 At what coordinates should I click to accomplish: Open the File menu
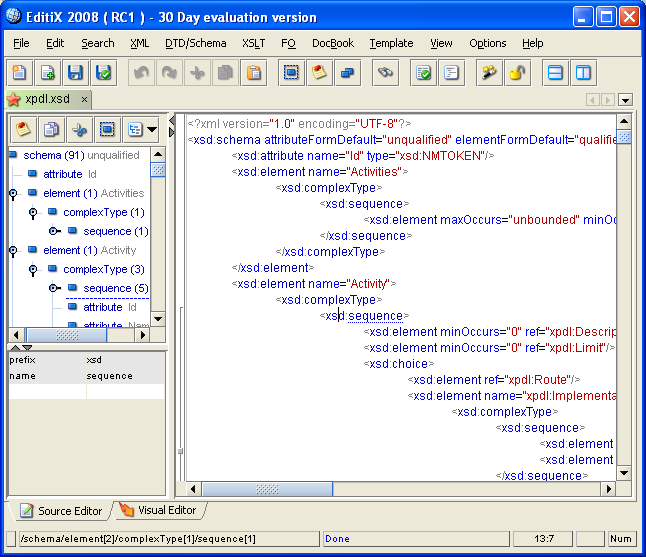click(21, 43)
